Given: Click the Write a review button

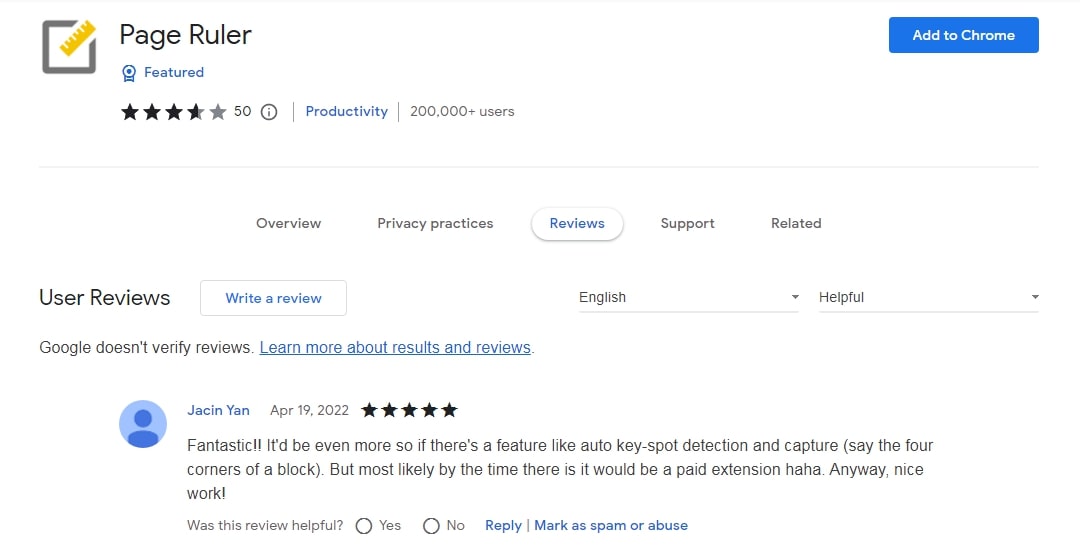Looking at the screenshot, I should pos(273,298).
